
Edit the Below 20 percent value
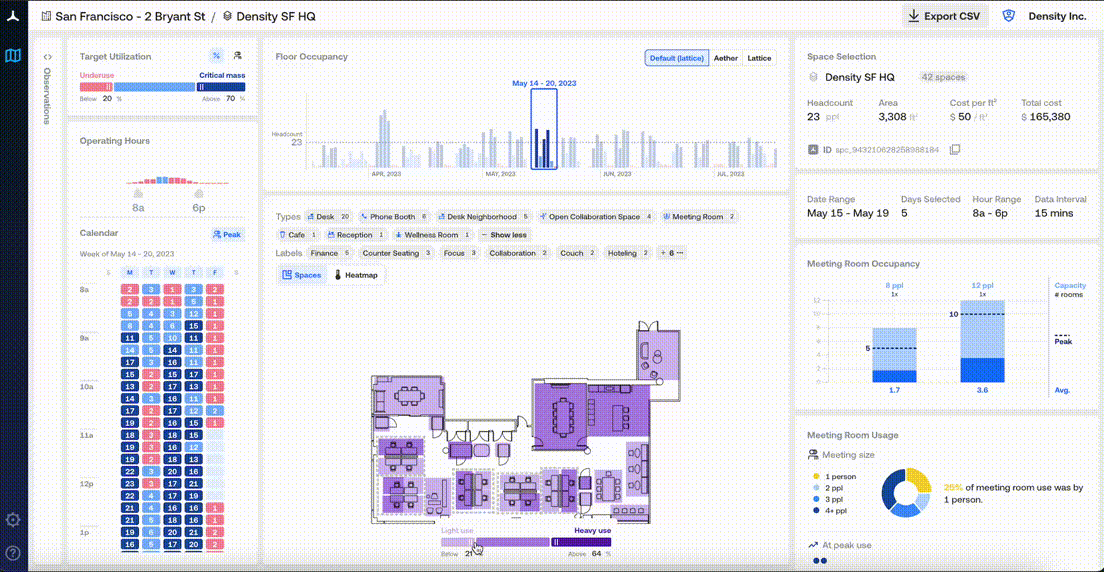tap(107, 99)
